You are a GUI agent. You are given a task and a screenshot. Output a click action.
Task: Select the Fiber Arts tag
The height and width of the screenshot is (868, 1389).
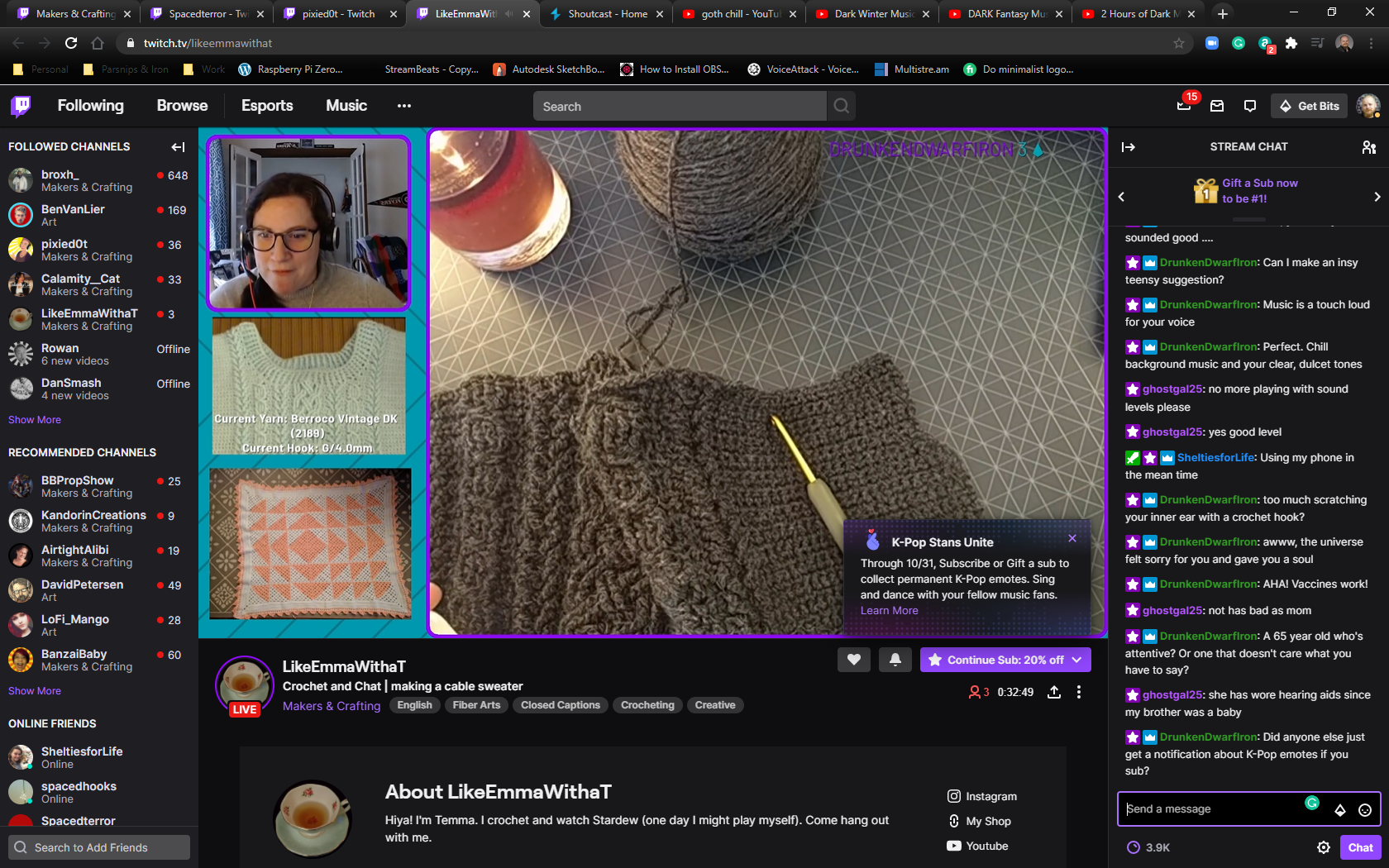coord(476,705)
